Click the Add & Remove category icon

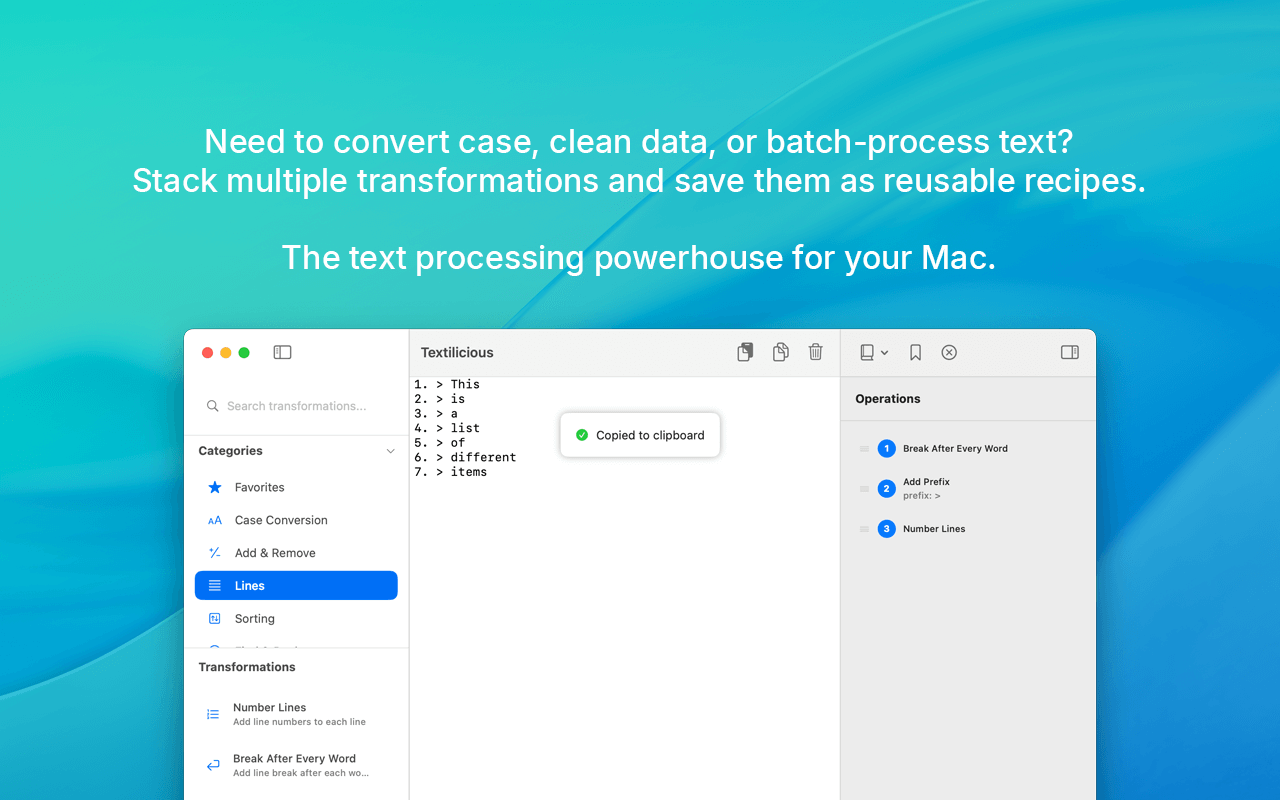pyautogui.click(x=213, y=552)
